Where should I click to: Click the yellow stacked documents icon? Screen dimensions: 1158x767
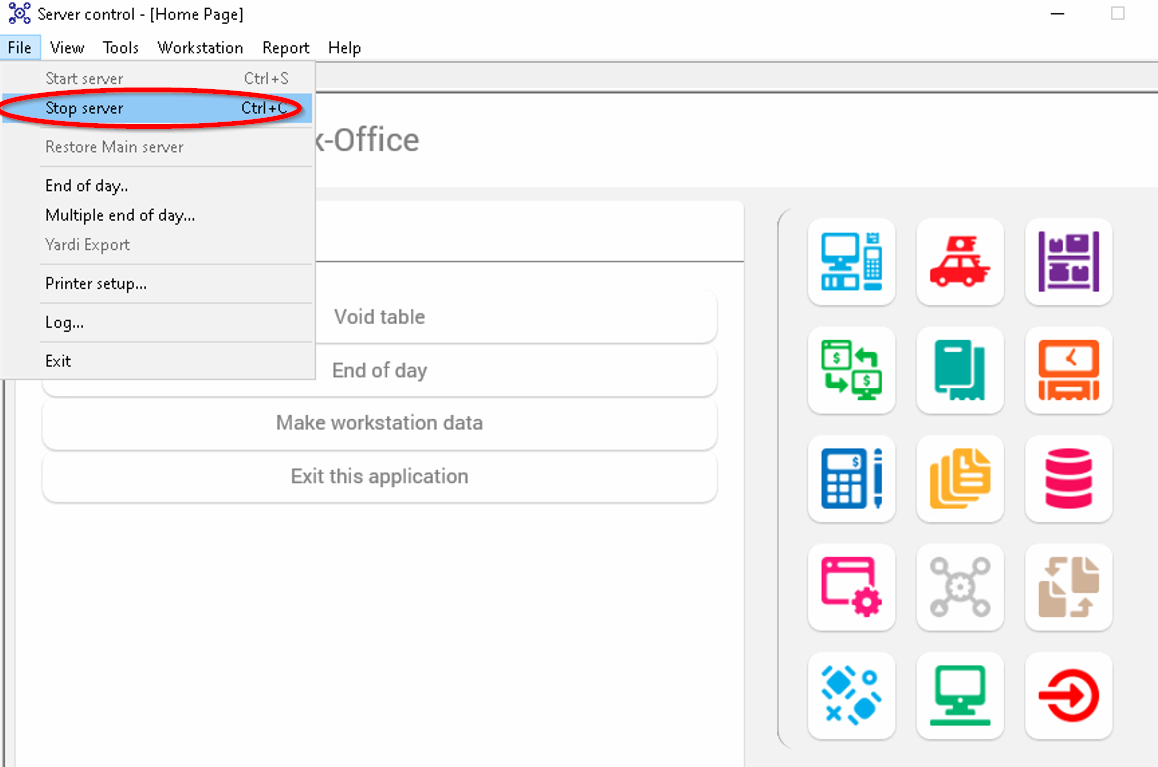pyautogui.click(x=960, y=478)
